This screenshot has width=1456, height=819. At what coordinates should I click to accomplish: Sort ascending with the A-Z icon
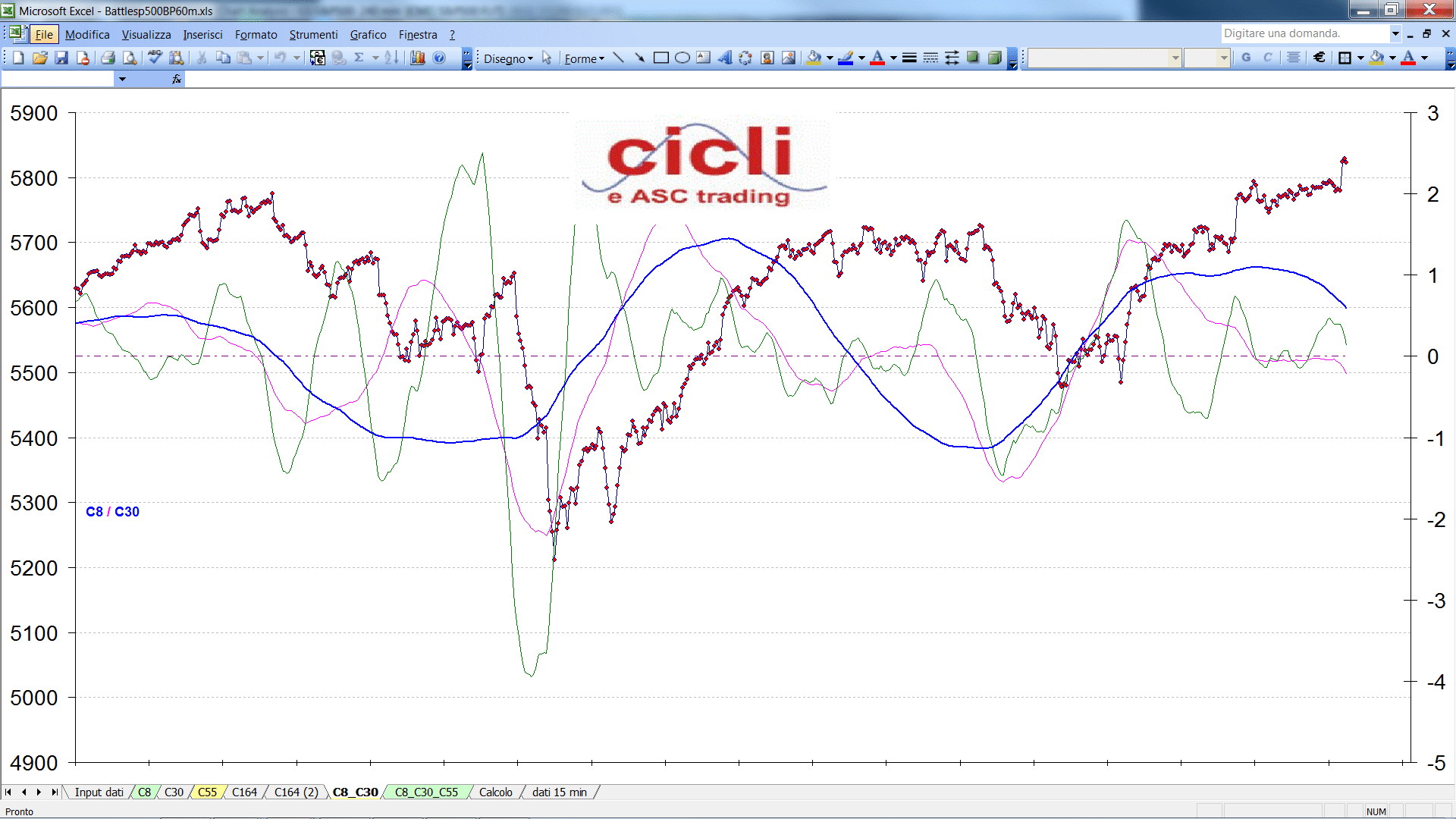point(391,58)
